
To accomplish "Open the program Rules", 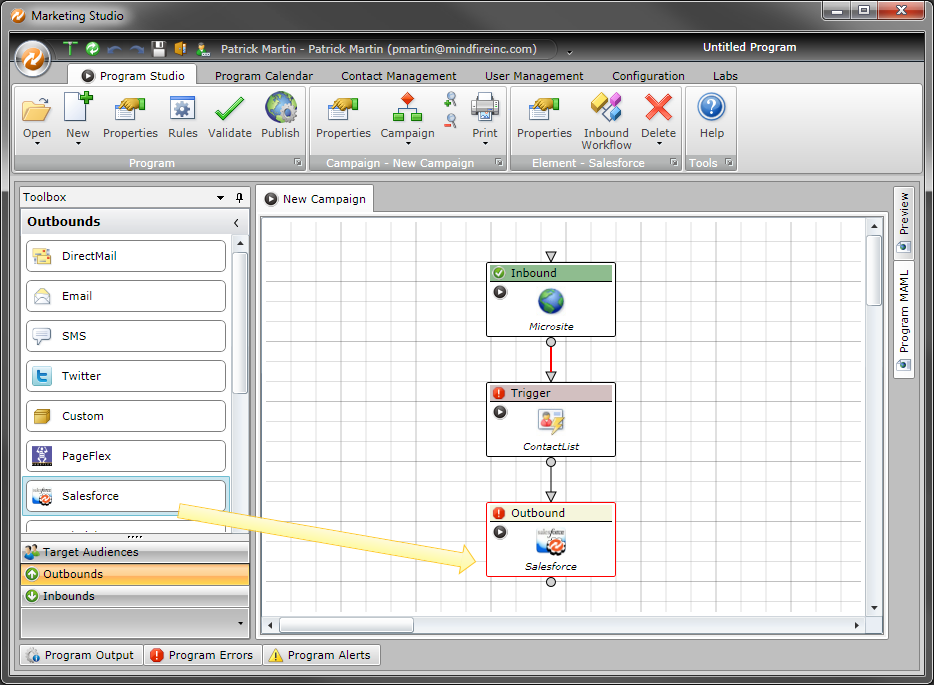I will click(x=182, y=118).
